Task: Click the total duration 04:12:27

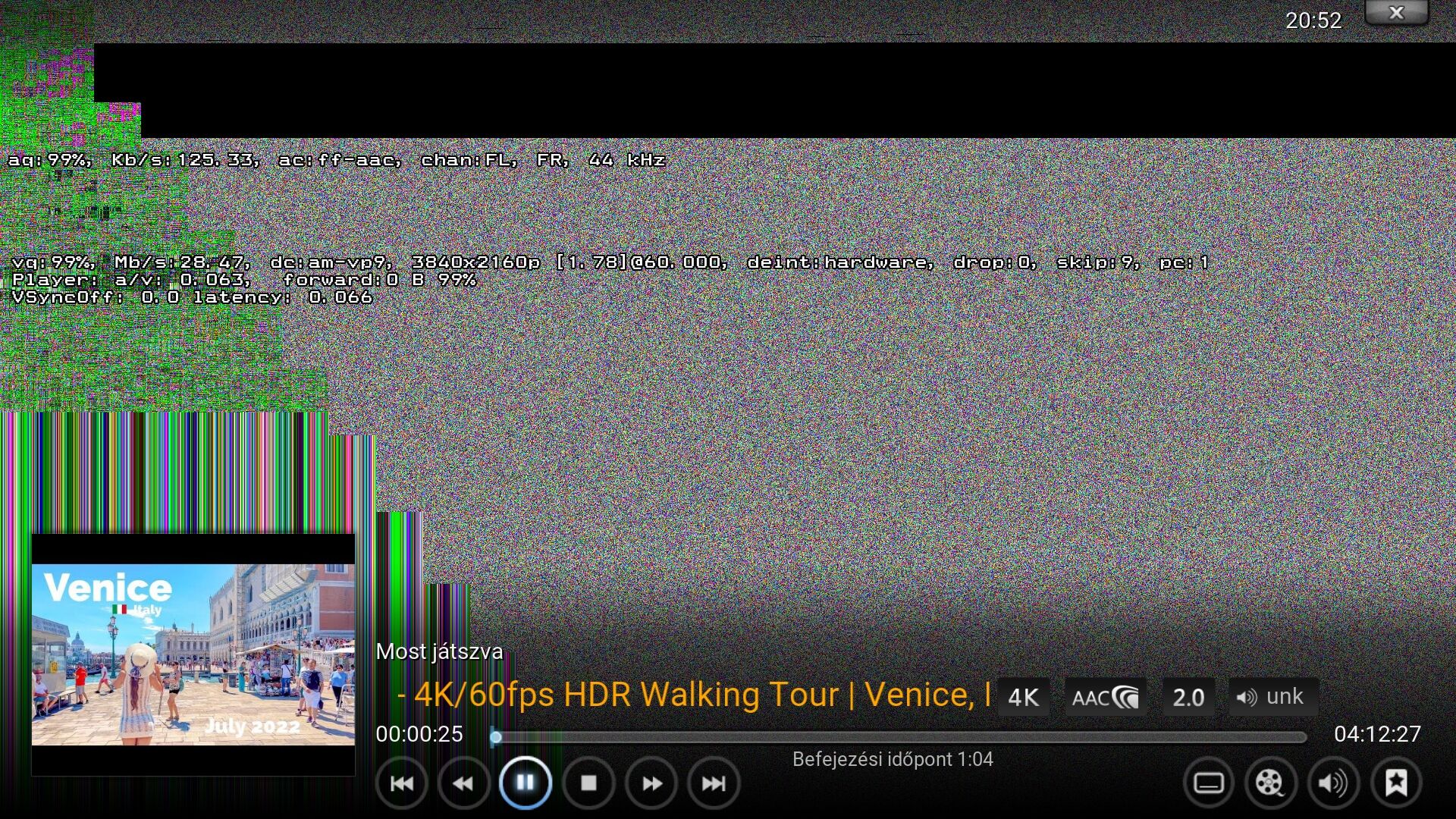Action: 1377,734
